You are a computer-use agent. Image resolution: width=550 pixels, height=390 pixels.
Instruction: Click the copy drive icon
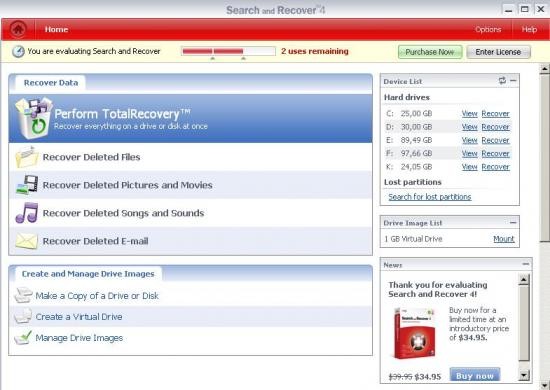pyautogui.click(x=23, y=295)
